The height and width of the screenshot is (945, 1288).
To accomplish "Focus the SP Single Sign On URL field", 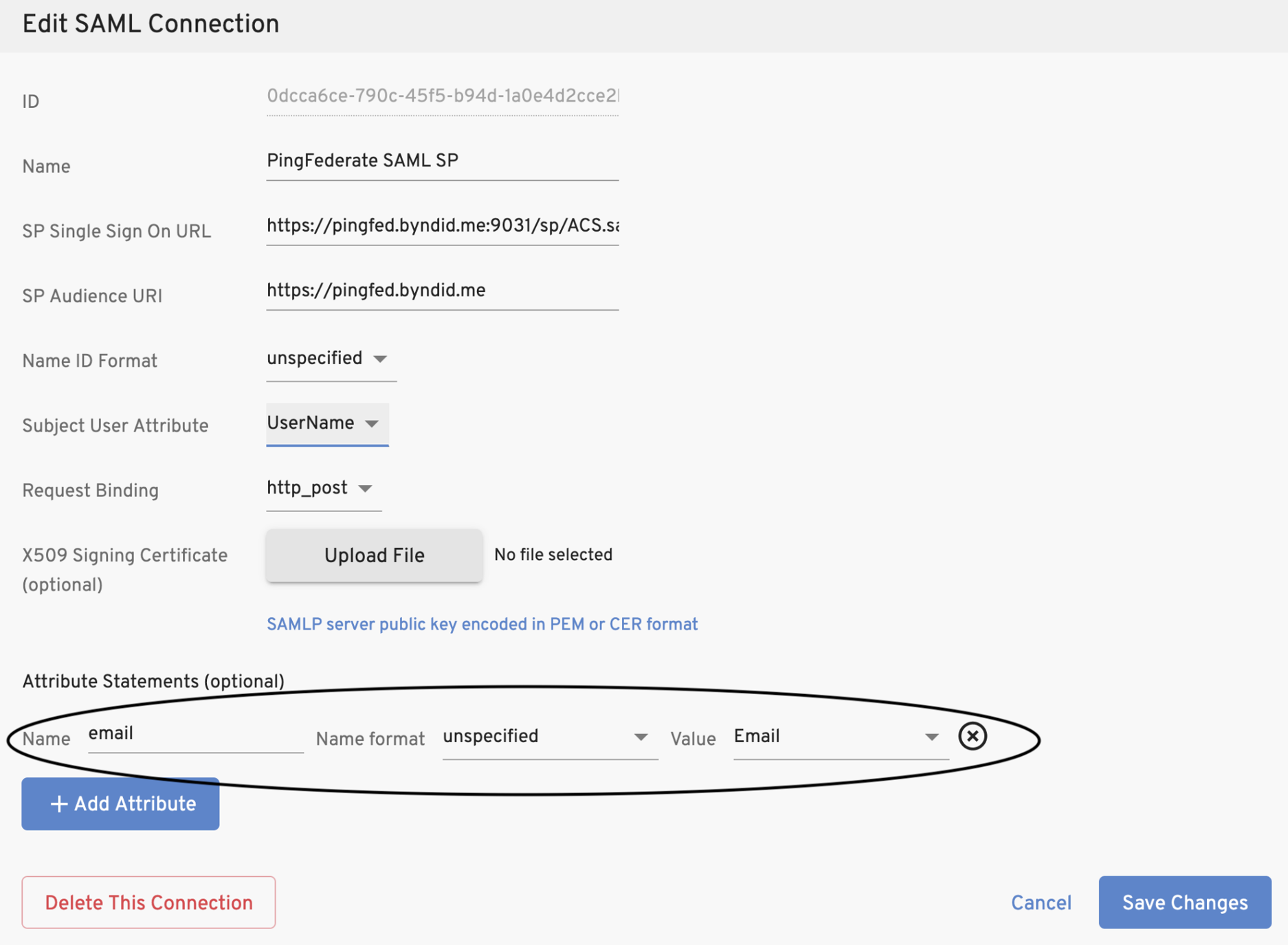I will pos(442,226).
